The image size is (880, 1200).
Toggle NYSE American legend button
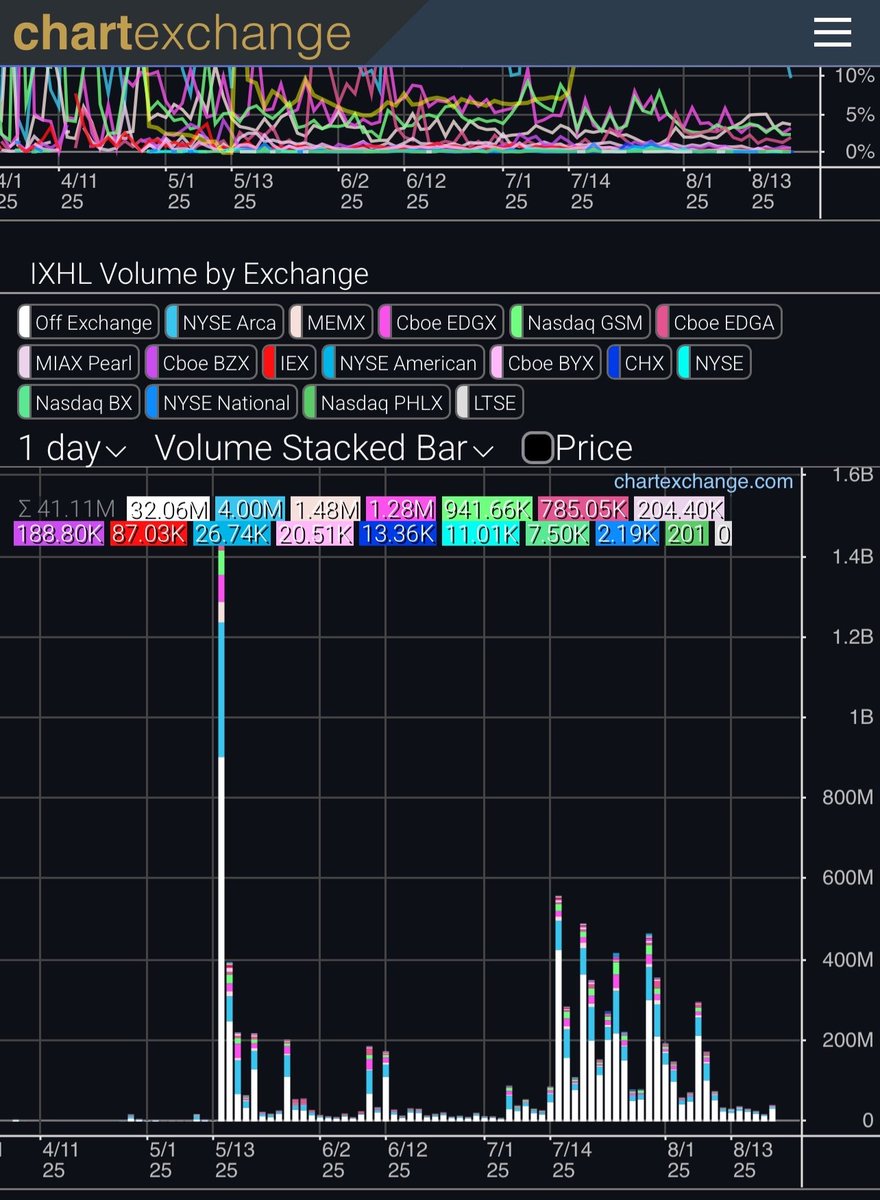click(x=403, y=362)
